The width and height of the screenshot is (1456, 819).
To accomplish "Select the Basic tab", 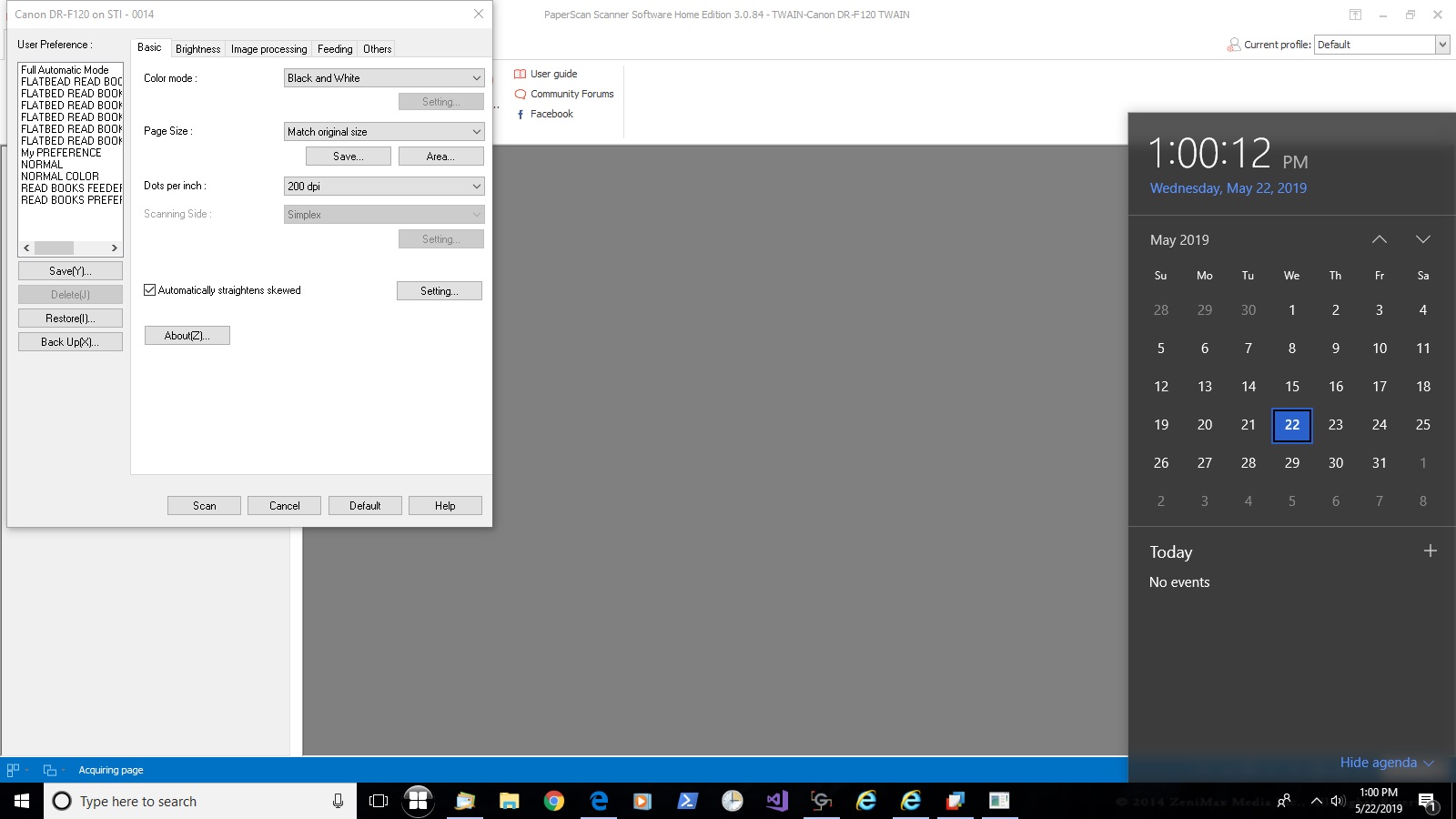I will [149, 47].
